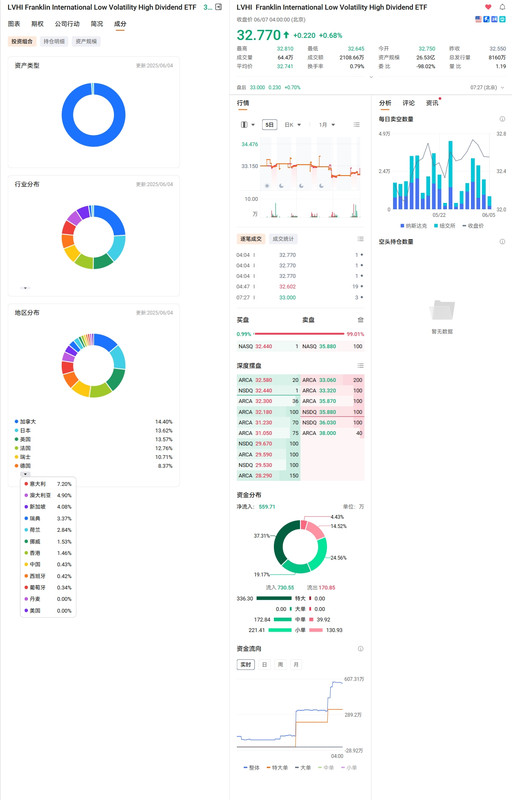The height and width of the screenshot is (800, 512).
Task: Select the 成分 tab
Action: click(x=120, y=24)
